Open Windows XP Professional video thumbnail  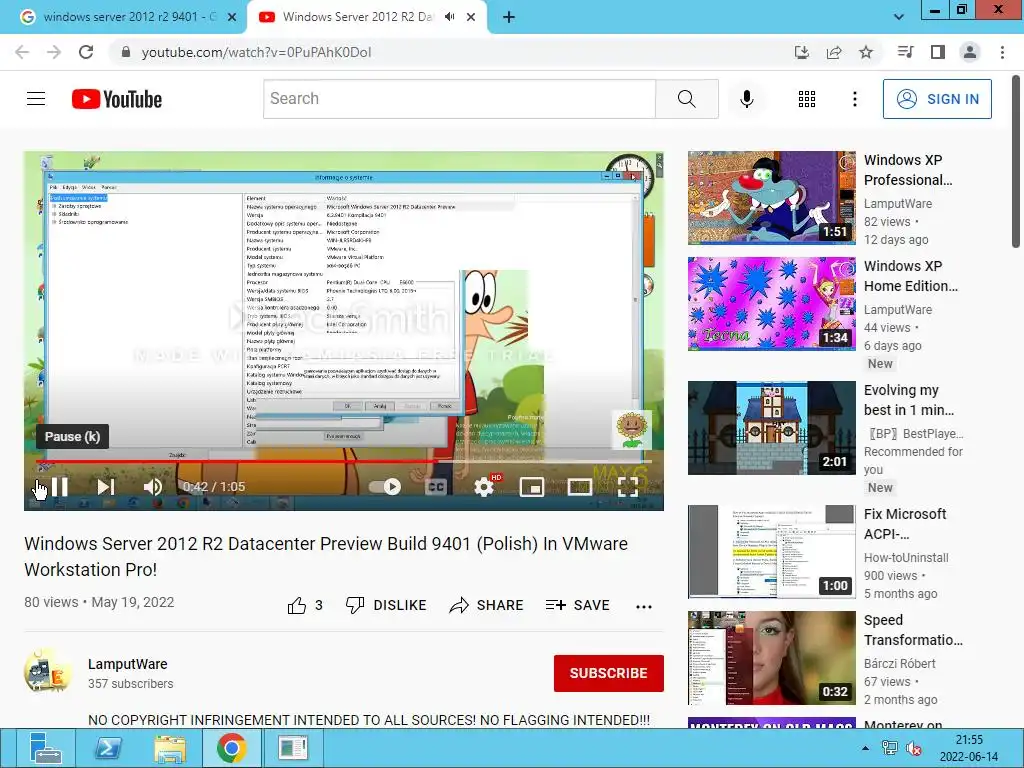pos(771,198)
